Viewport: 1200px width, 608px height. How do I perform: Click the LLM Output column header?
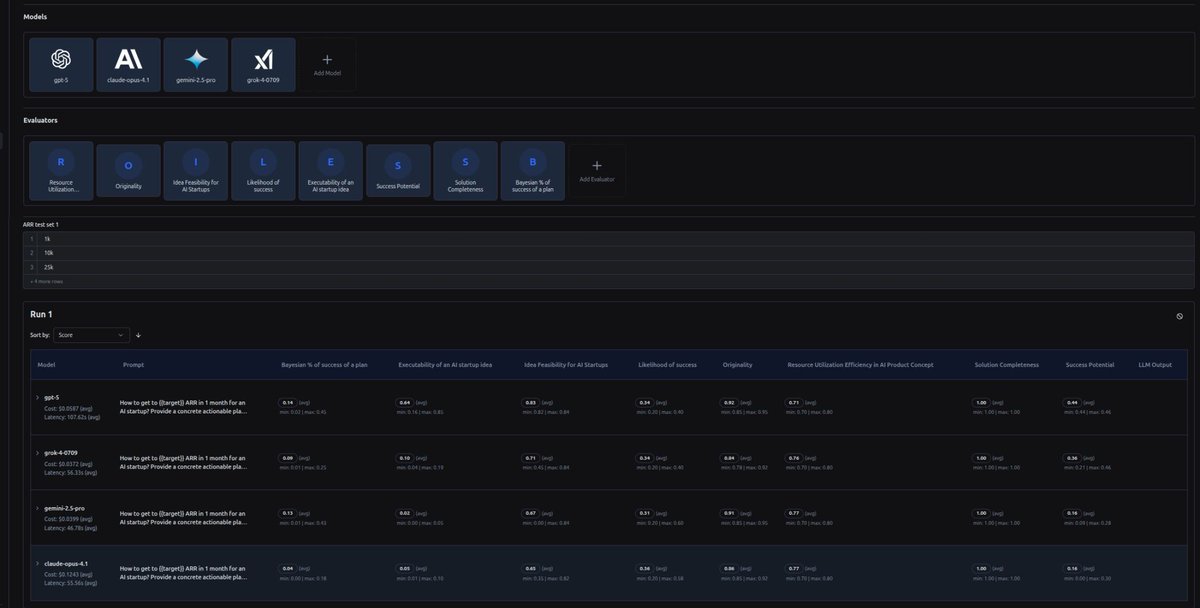(1155, 365)
